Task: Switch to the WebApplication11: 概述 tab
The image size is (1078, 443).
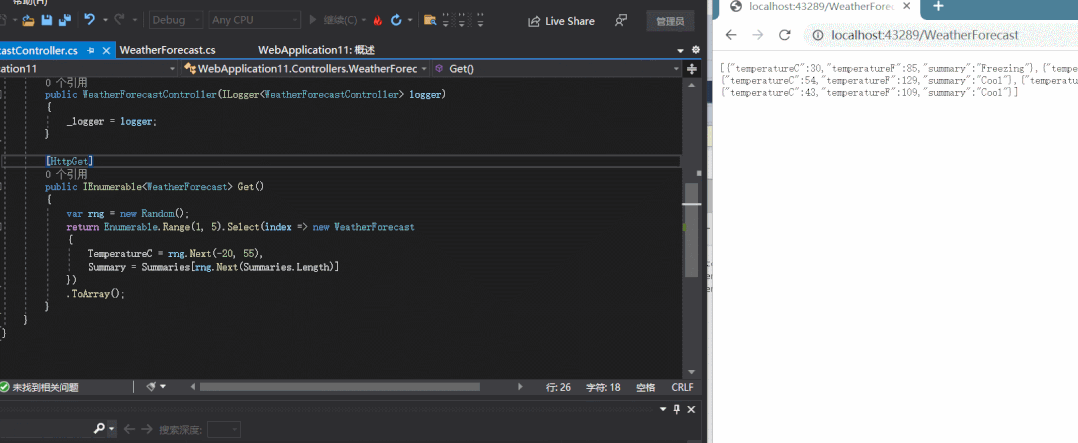Action: (316, 50)
